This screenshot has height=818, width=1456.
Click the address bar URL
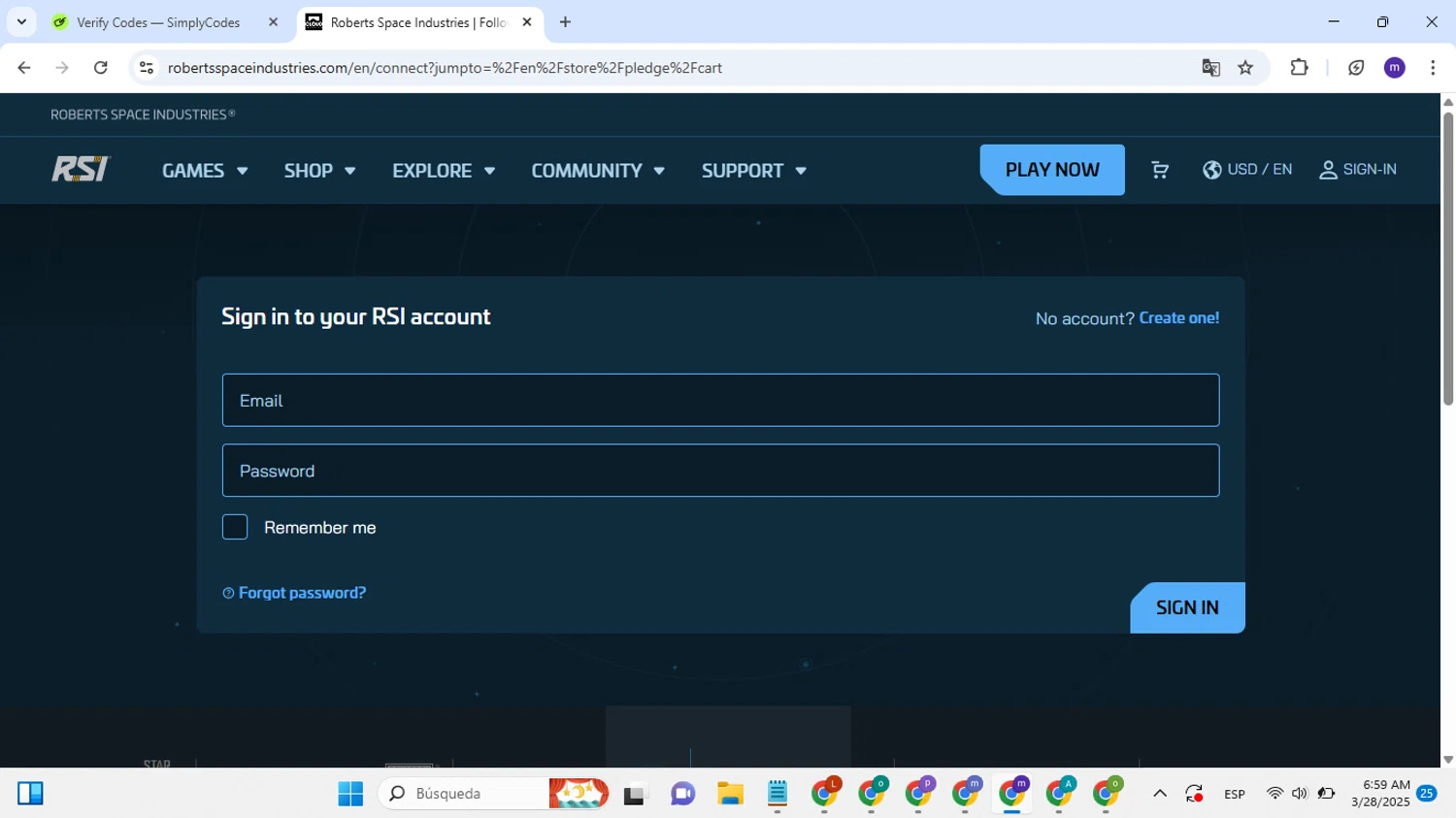click(x=445, y=68)
